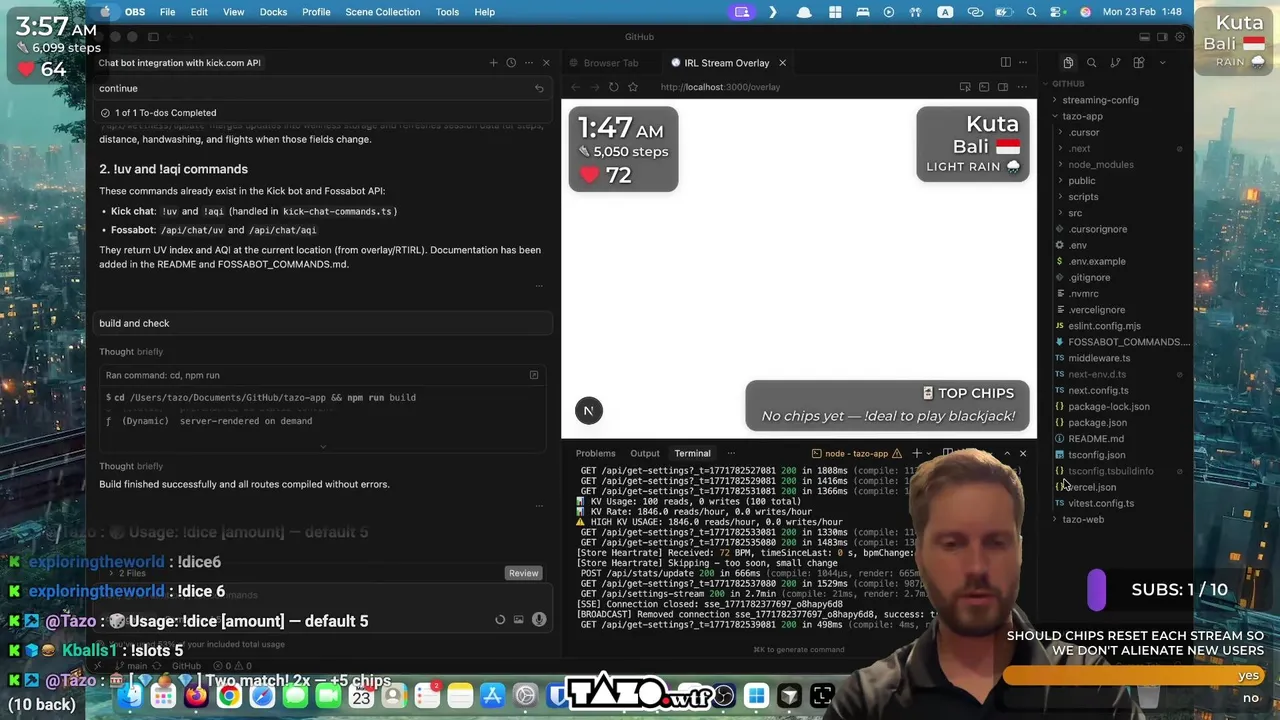Open chat panel more options menu

click(x=529, y=63)
